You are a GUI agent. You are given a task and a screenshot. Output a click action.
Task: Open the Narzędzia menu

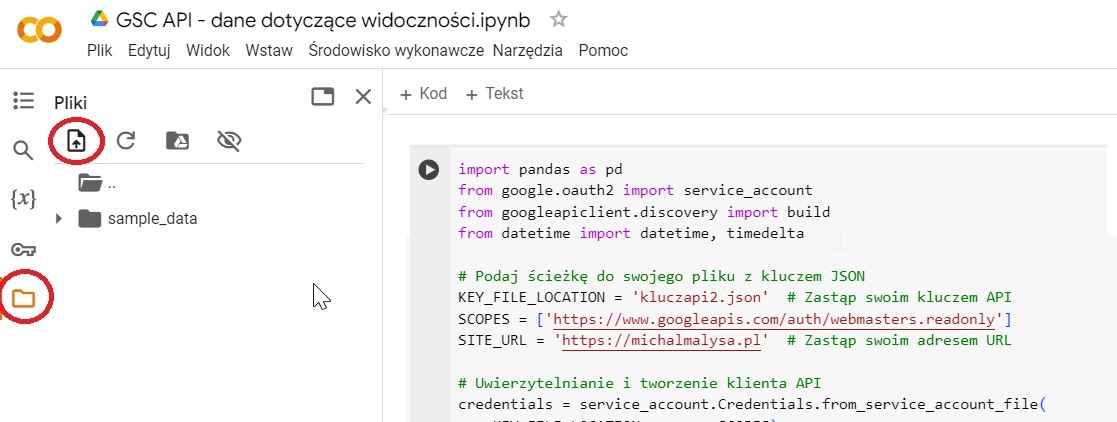527,51
